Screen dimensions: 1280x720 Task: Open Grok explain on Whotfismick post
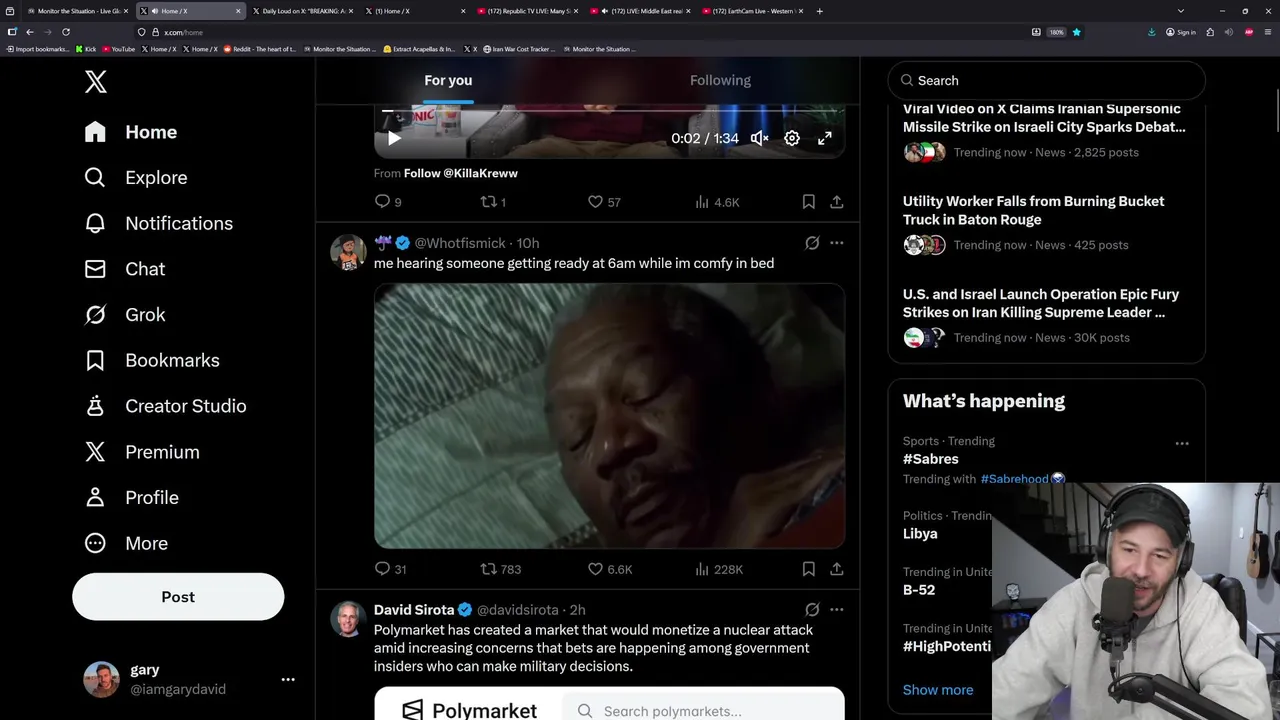(812, 243)
